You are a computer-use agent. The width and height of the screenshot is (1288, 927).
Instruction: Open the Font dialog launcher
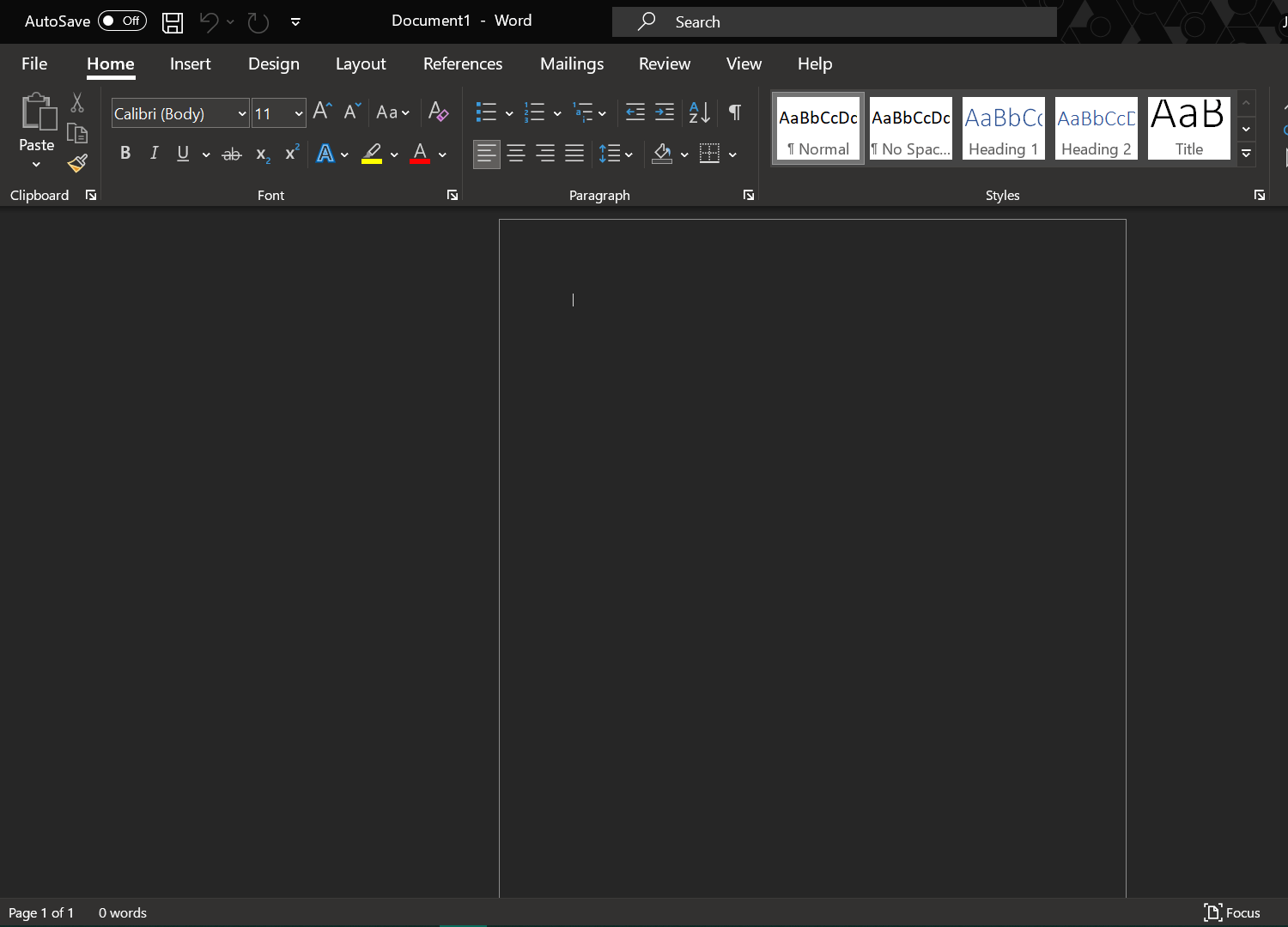(453, 196)
